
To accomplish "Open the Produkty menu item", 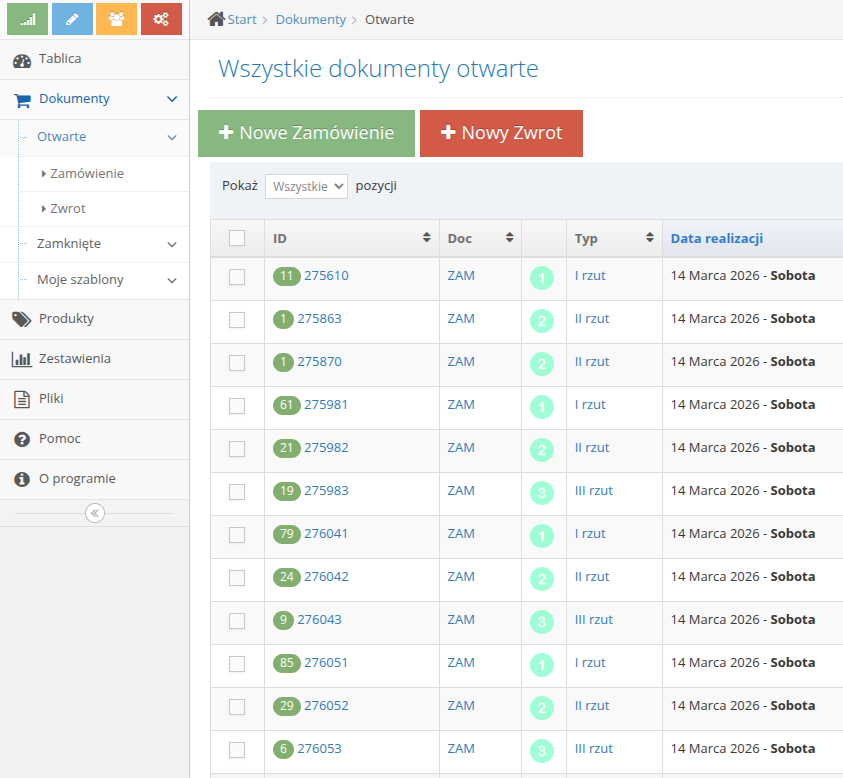I will [x=66, y=319].
